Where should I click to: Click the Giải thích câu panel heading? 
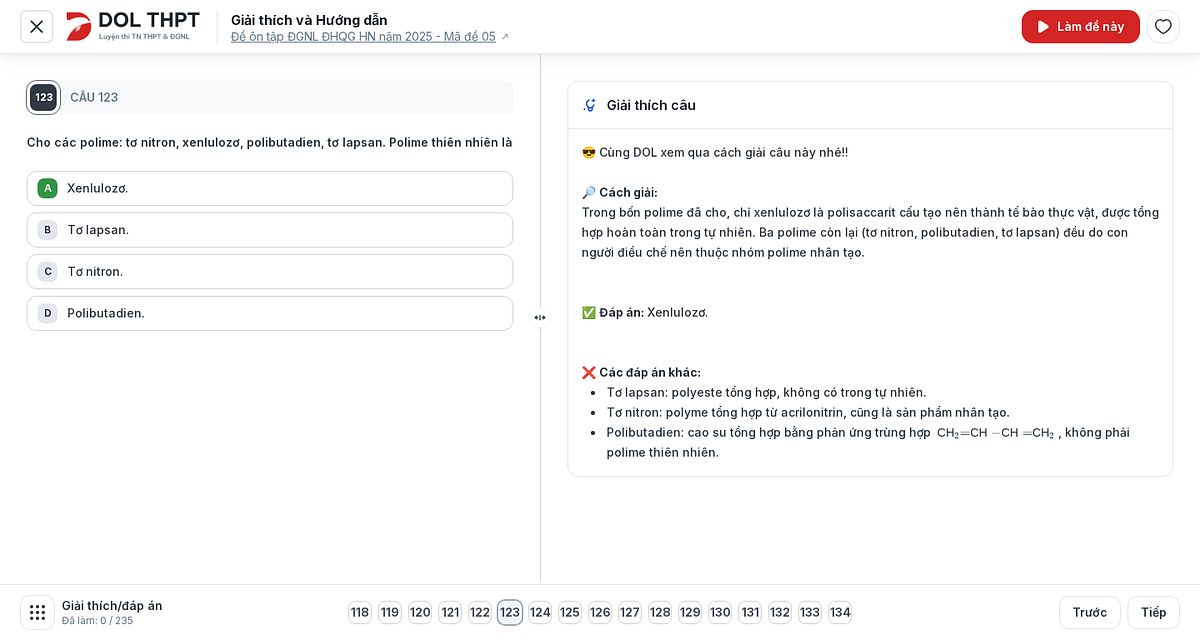point(651,105)
